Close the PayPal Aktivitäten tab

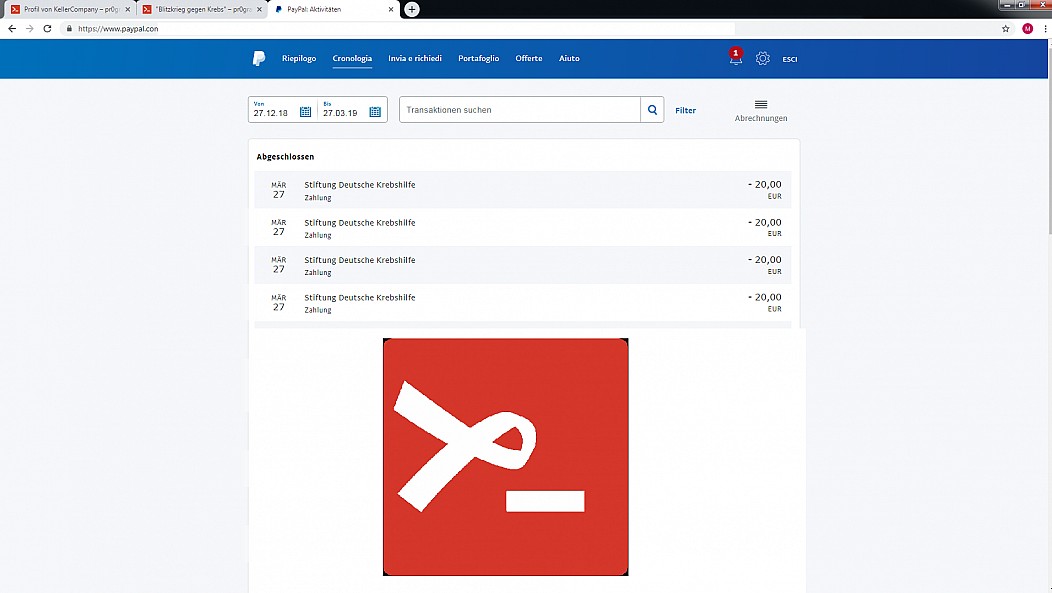[x=390, y=9]
